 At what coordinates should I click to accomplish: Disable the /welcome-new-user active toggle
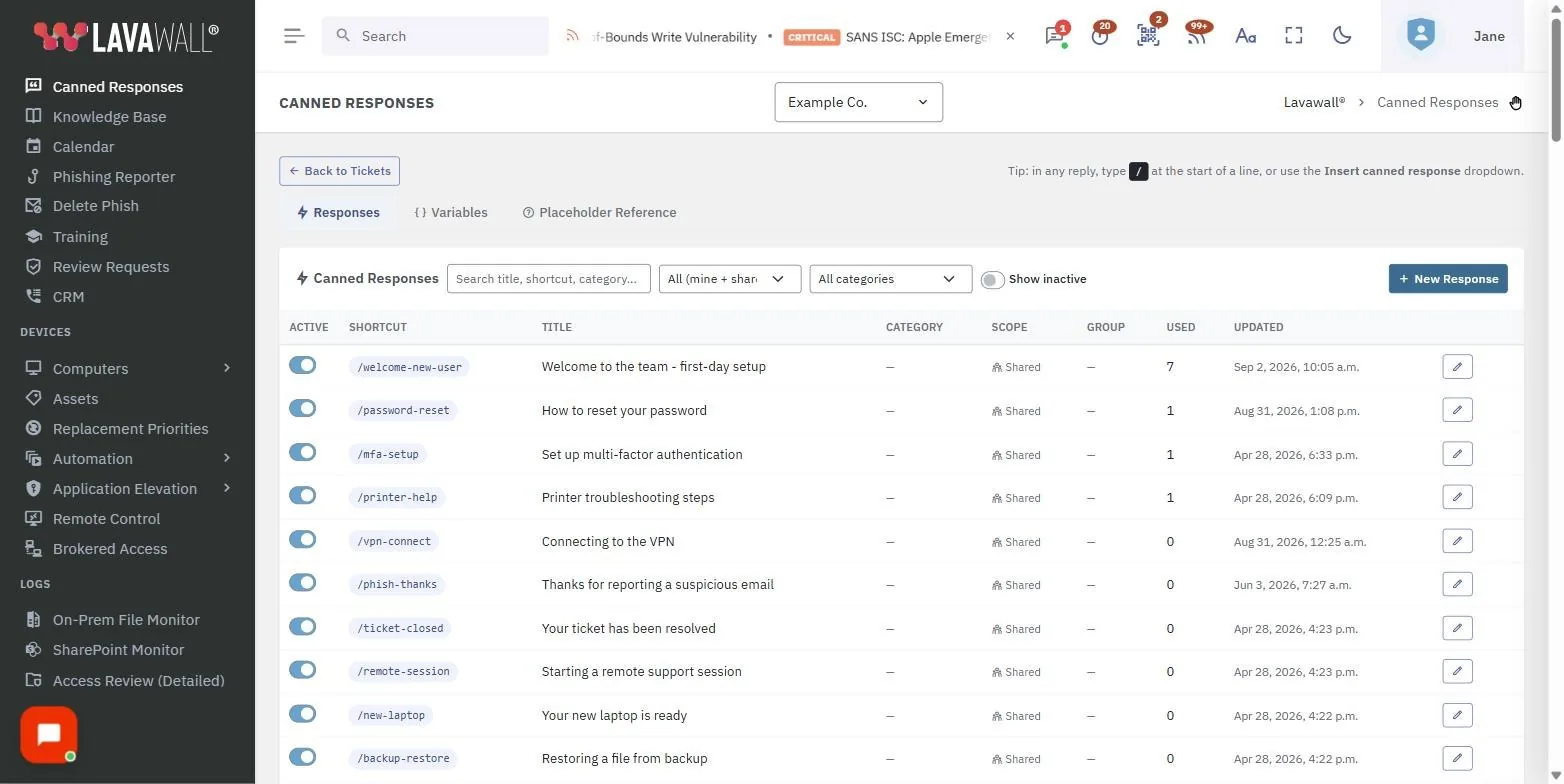click(x=302, y=365)
